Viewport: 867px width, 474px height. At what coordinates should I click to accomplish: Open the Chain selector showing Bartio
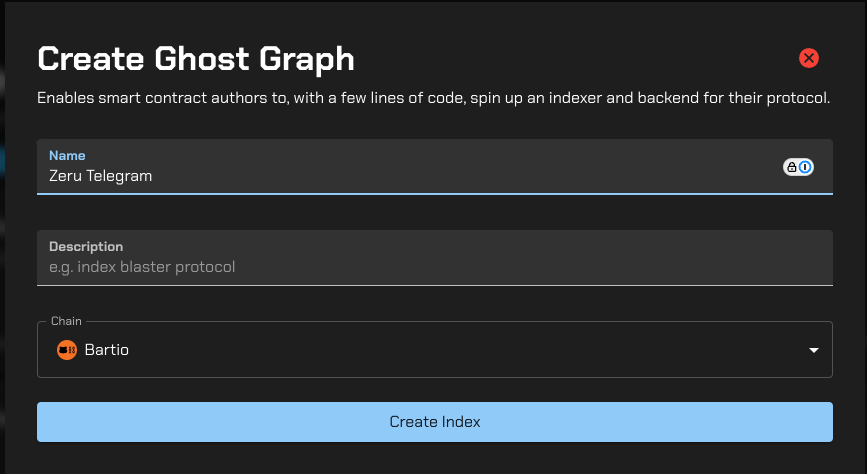[x=434, y=350]
